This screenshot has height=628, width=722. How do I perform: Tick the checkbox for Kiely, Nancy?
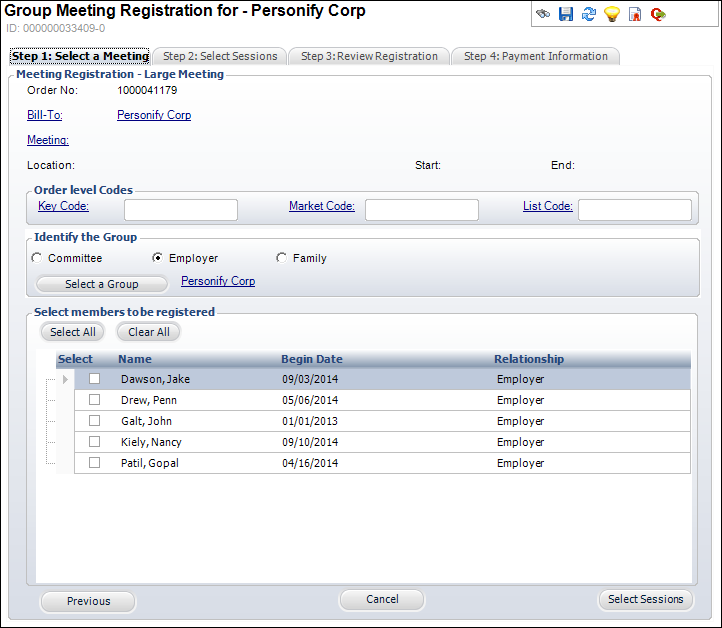coord(94,442)
